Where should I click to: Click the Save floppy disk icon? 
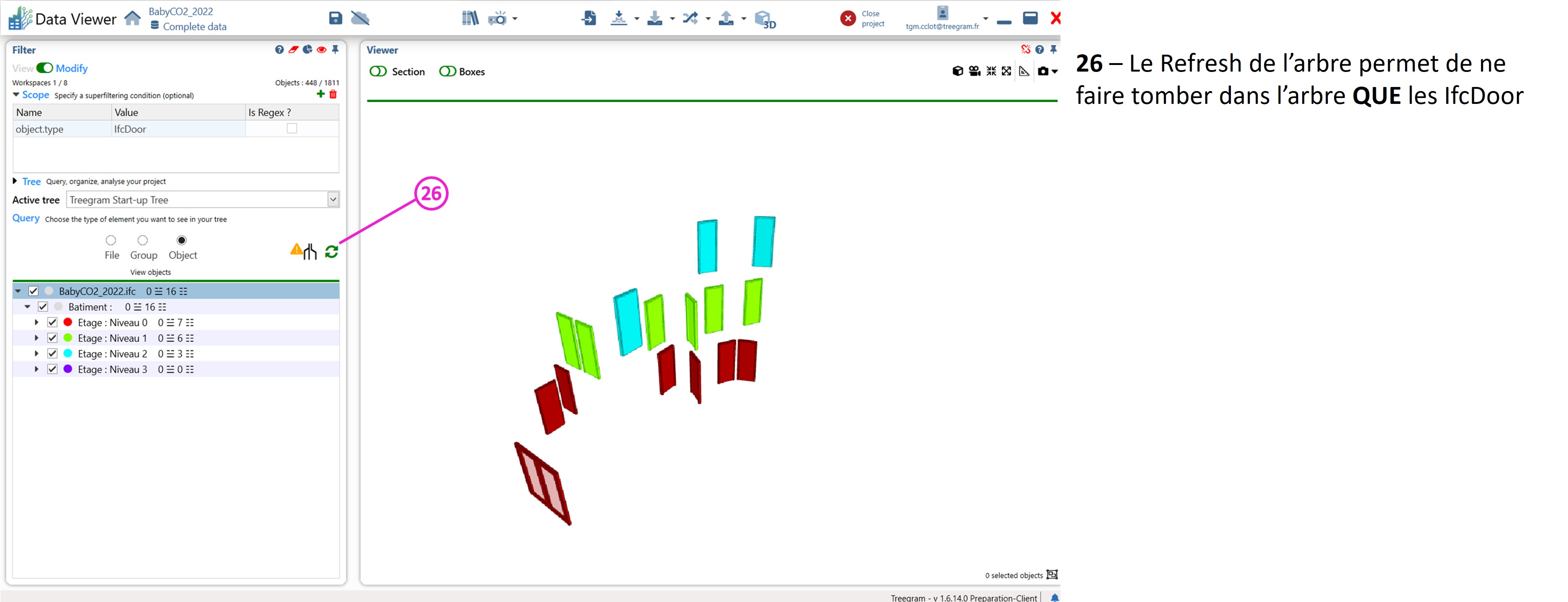[335, 18]
